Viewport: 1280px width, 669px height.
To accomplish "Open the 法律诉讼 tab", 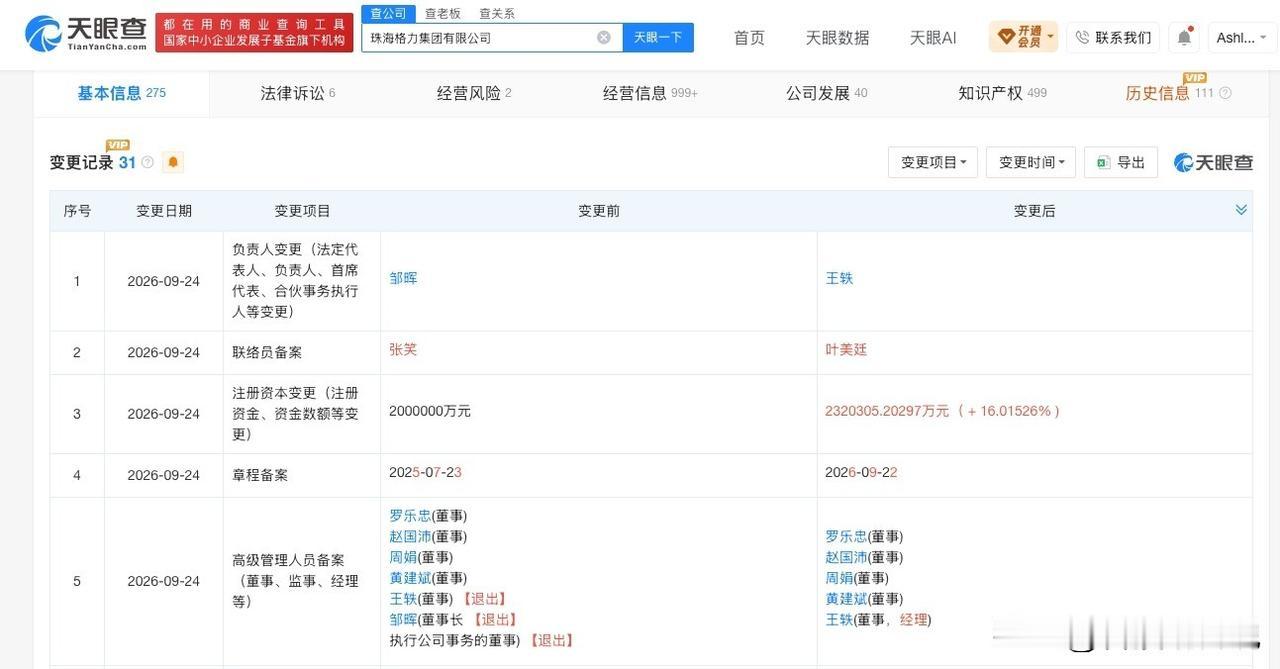I will click(x=298, y=93).
